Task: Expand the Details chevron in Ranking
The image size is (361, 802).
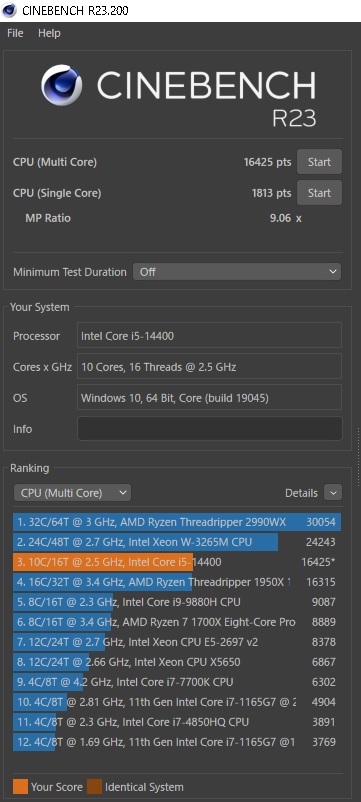Action: (333, 493)
